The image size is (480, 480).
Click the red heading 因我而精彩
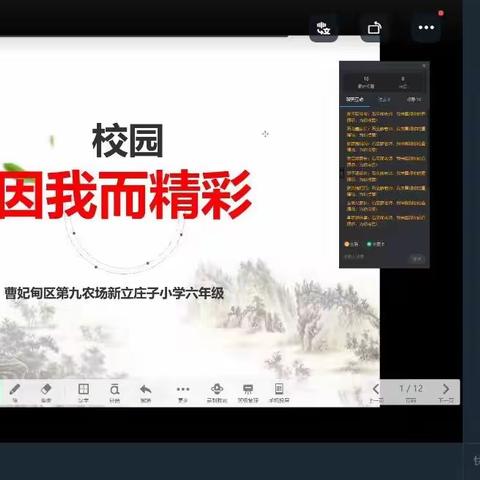(x=125, y=195)
